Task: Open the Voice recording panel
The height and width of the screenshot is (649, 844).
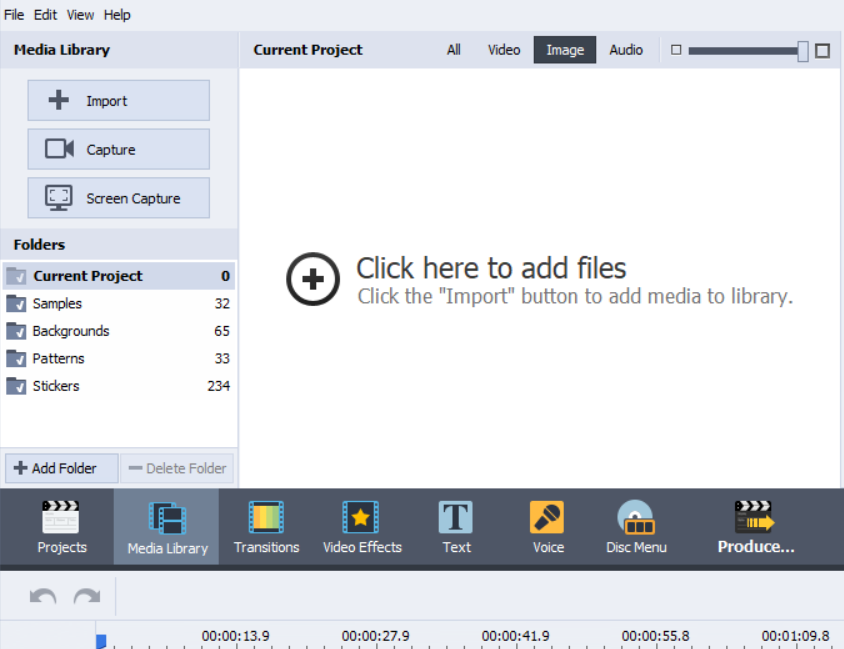Action: click(547, 527)
